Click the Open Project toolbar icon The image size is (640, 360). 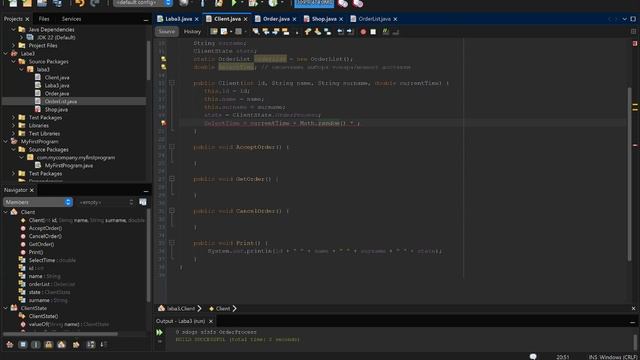tap(42, 3)
